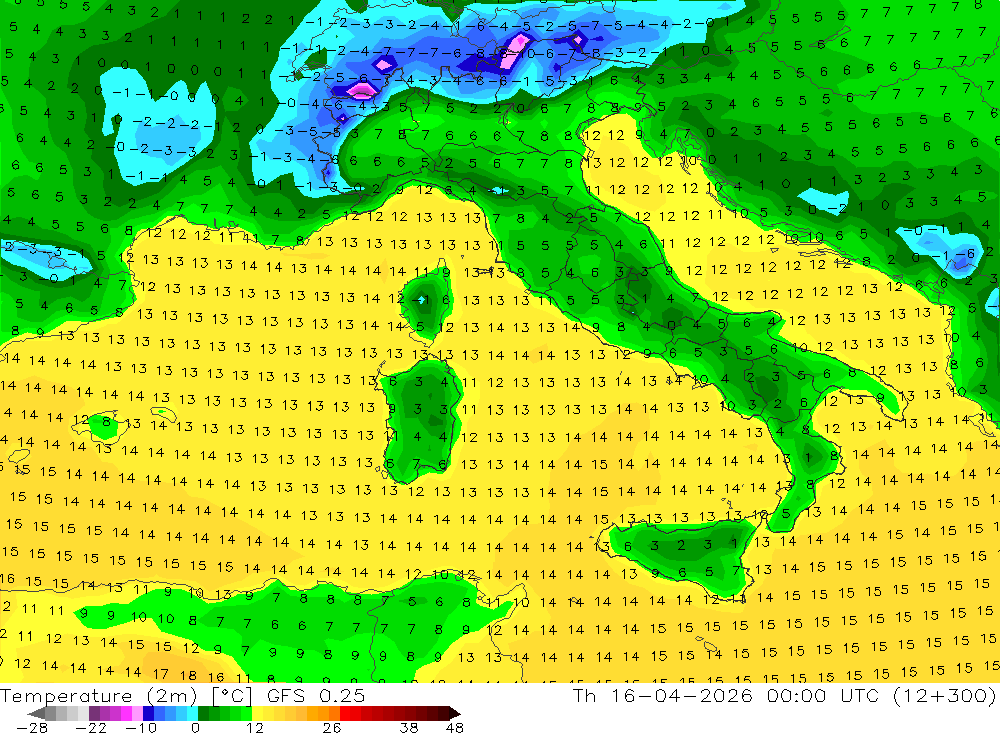Click the '-10' legend label
Image resolution: width=1000 pixels, height=733 pixels.
click(141, 728)
